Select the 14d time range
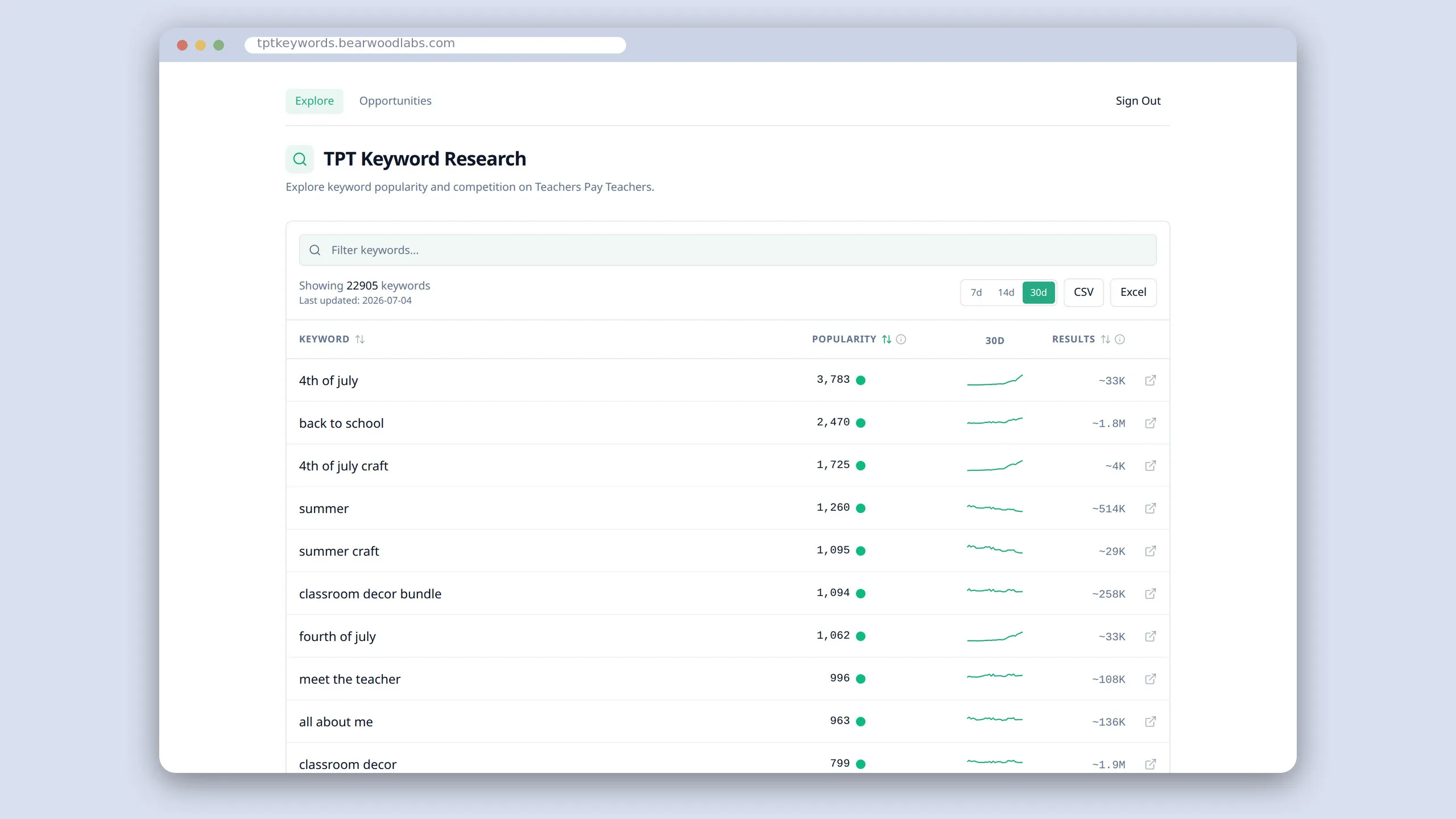 [1006, 292]
